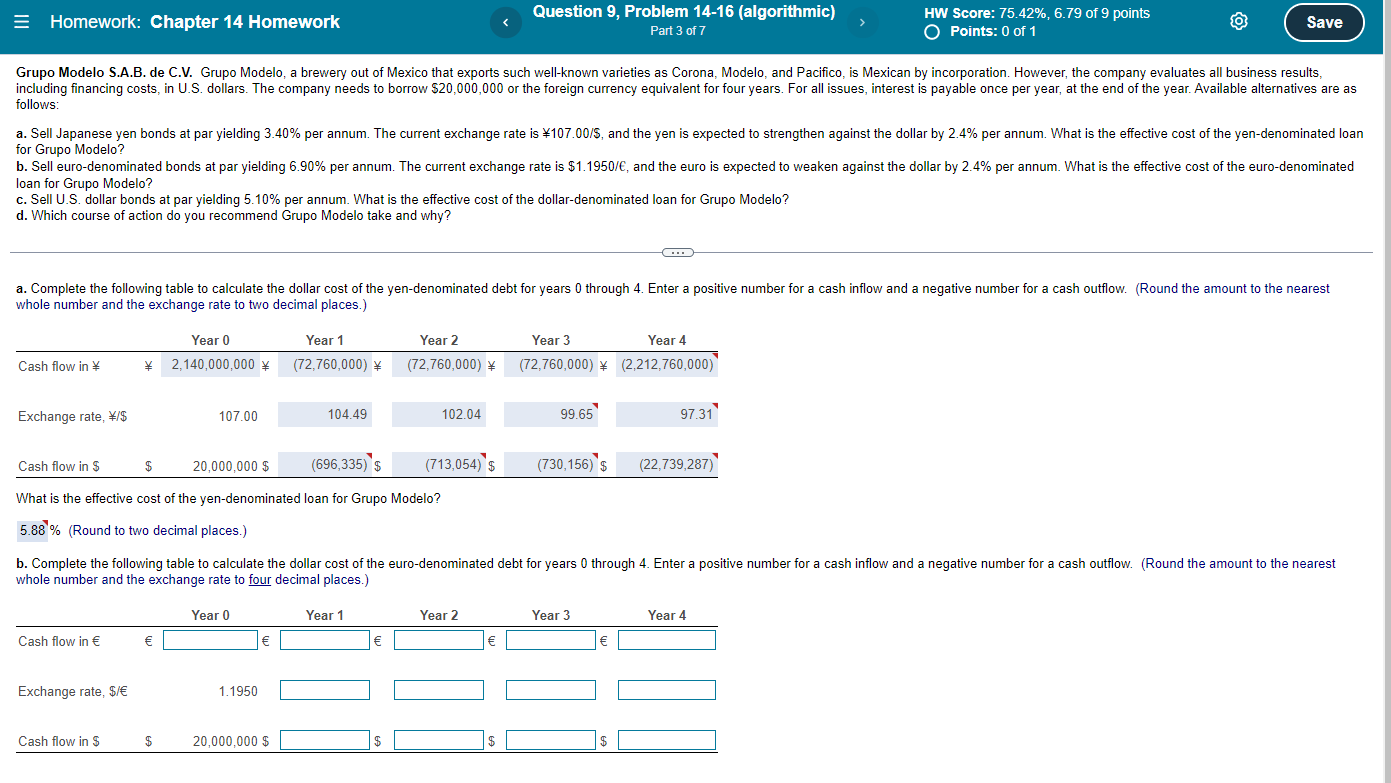Image resolution: width=1391 pixels, height=783 pixels.
Task: Click the Save button
Action: point(1324,21)
